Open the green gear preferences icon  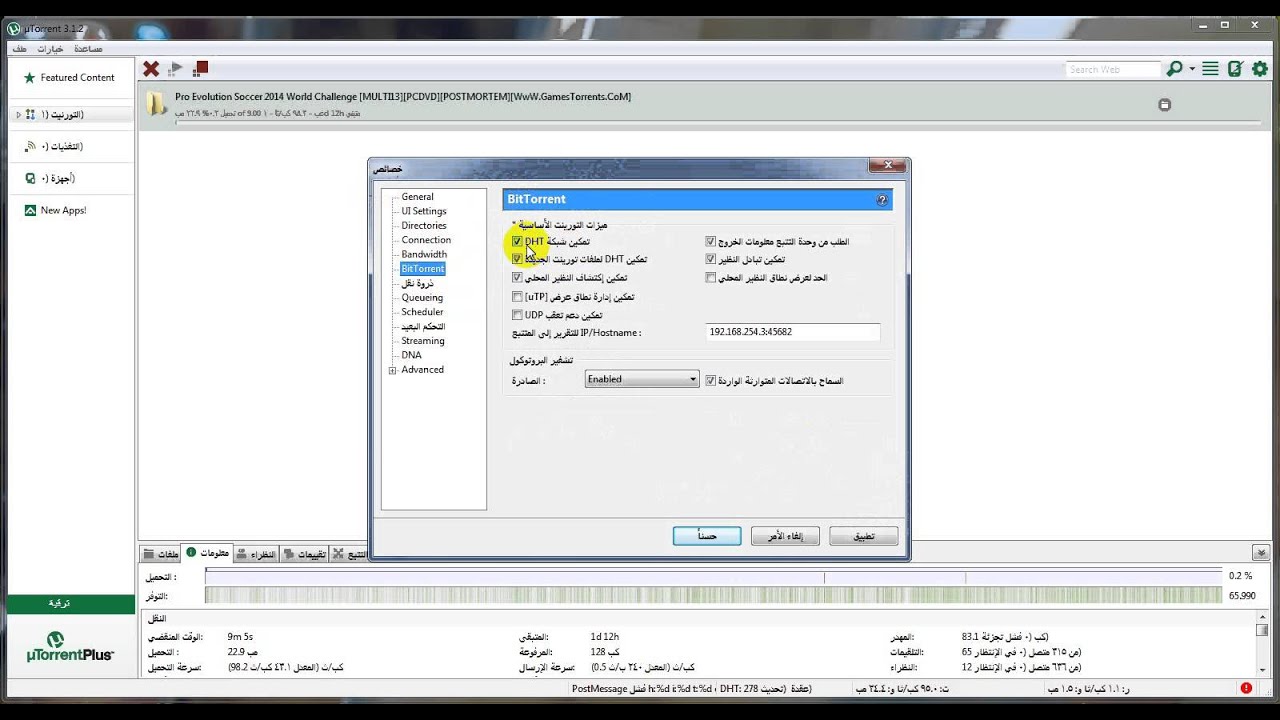1260,69
